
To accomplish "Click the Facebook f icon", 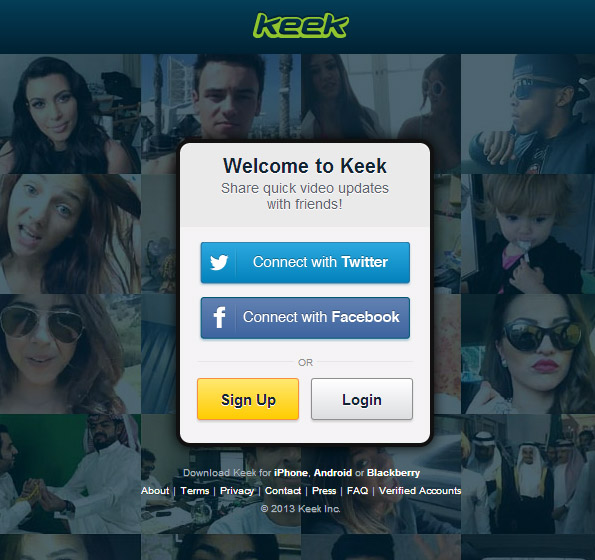I will [x=219, y=317].
